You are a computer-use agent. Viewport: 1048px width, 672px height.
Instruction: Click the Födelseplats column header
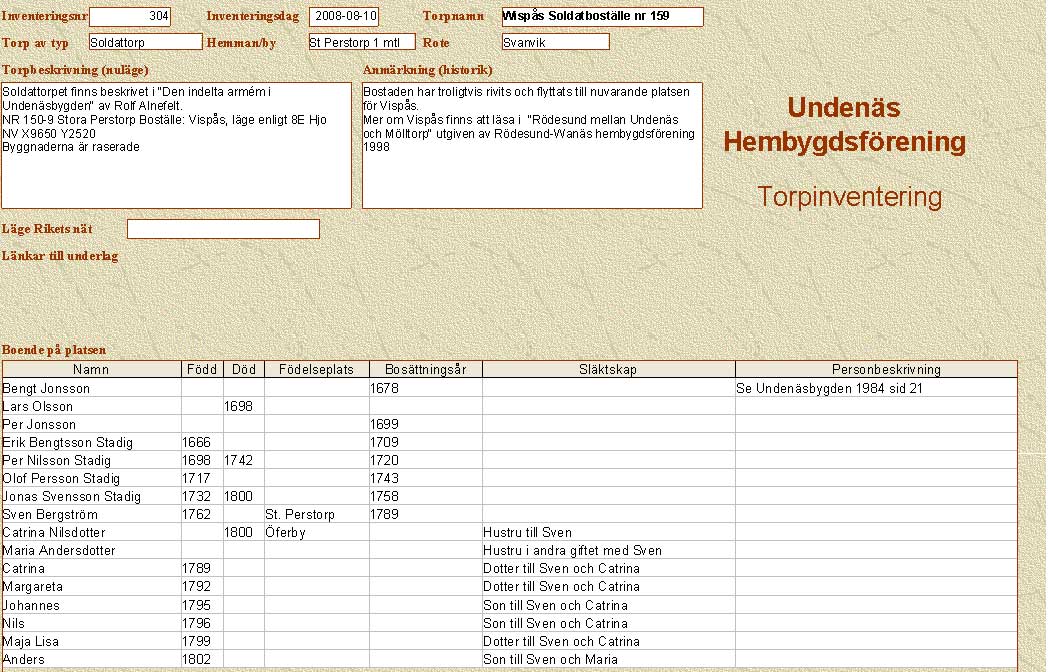click(x=317, y=370)
